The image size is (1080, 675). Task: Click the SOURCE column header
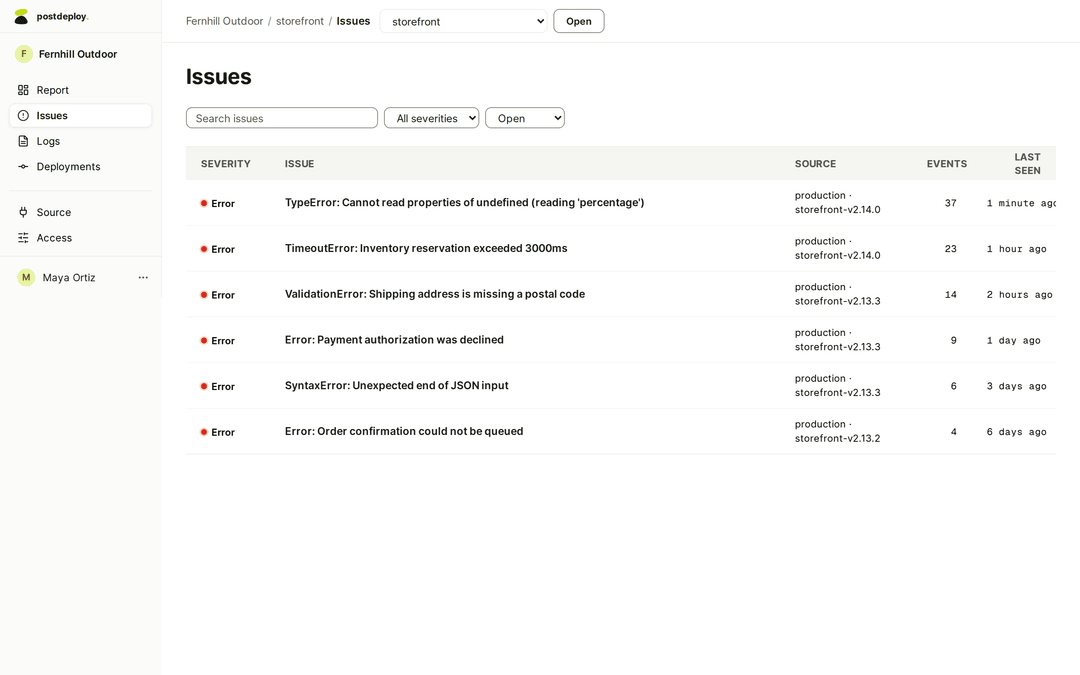[x=816, y=164]
